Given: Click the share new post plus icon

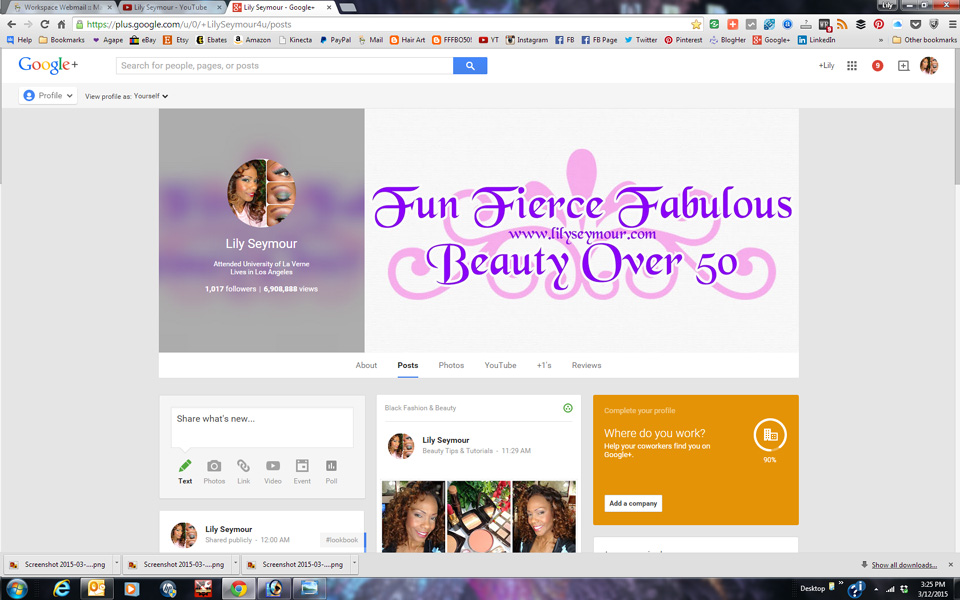Looking at the screenshot, I should [x=903, y=66].
